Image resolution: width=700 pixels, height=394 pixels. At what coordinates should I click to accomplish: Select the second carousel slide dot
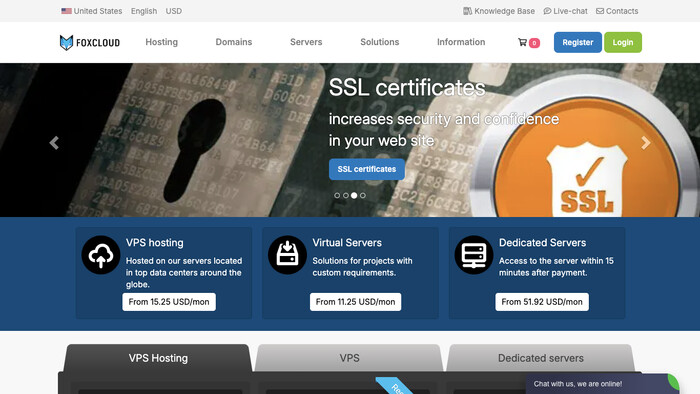(x=346, y=195)
